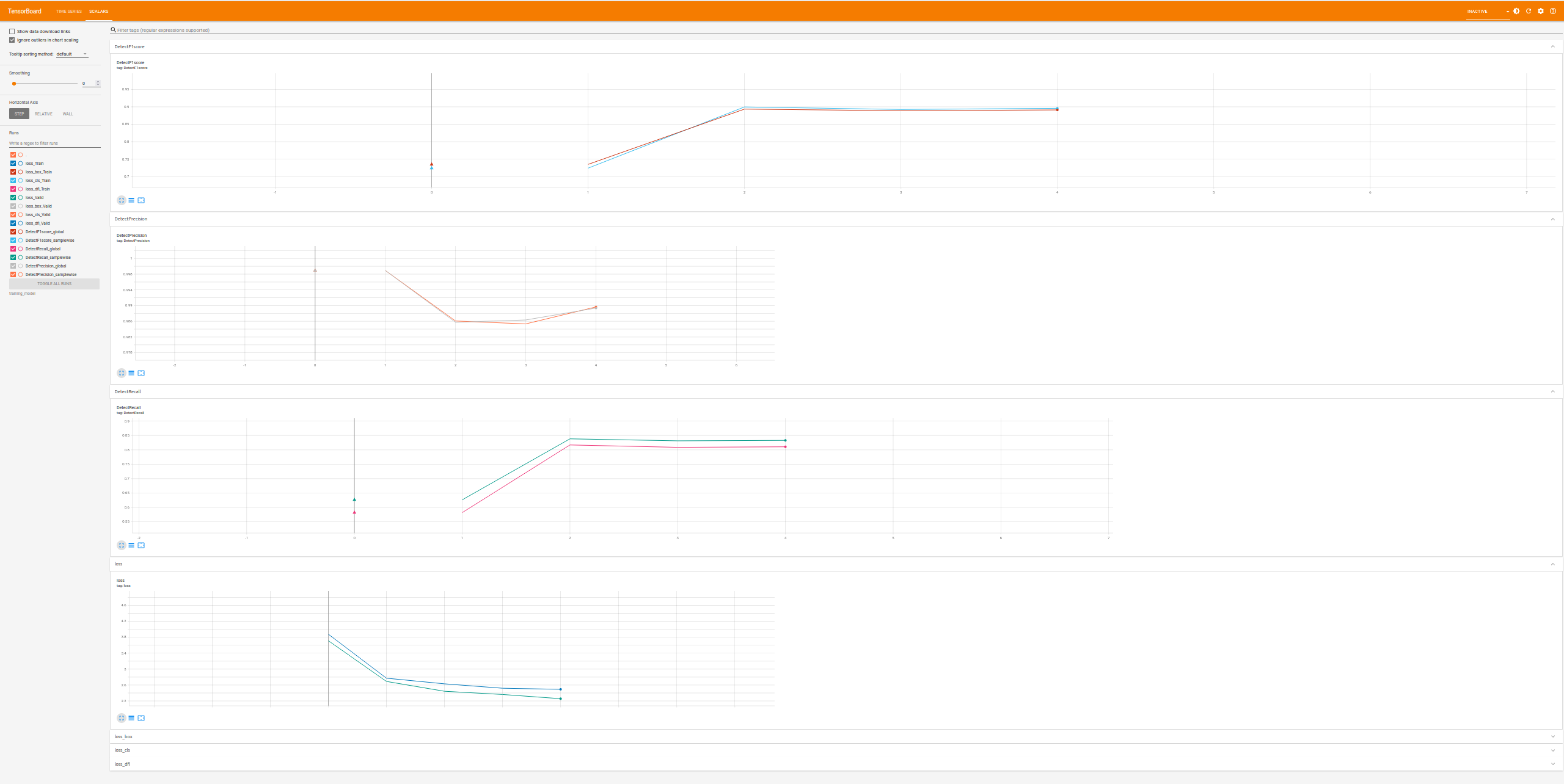This screenshot has height=784, width=1564.
Task: Show only loss_dfl_Valid via its circle
Action: pyautogui.click(x=20, y=223)
